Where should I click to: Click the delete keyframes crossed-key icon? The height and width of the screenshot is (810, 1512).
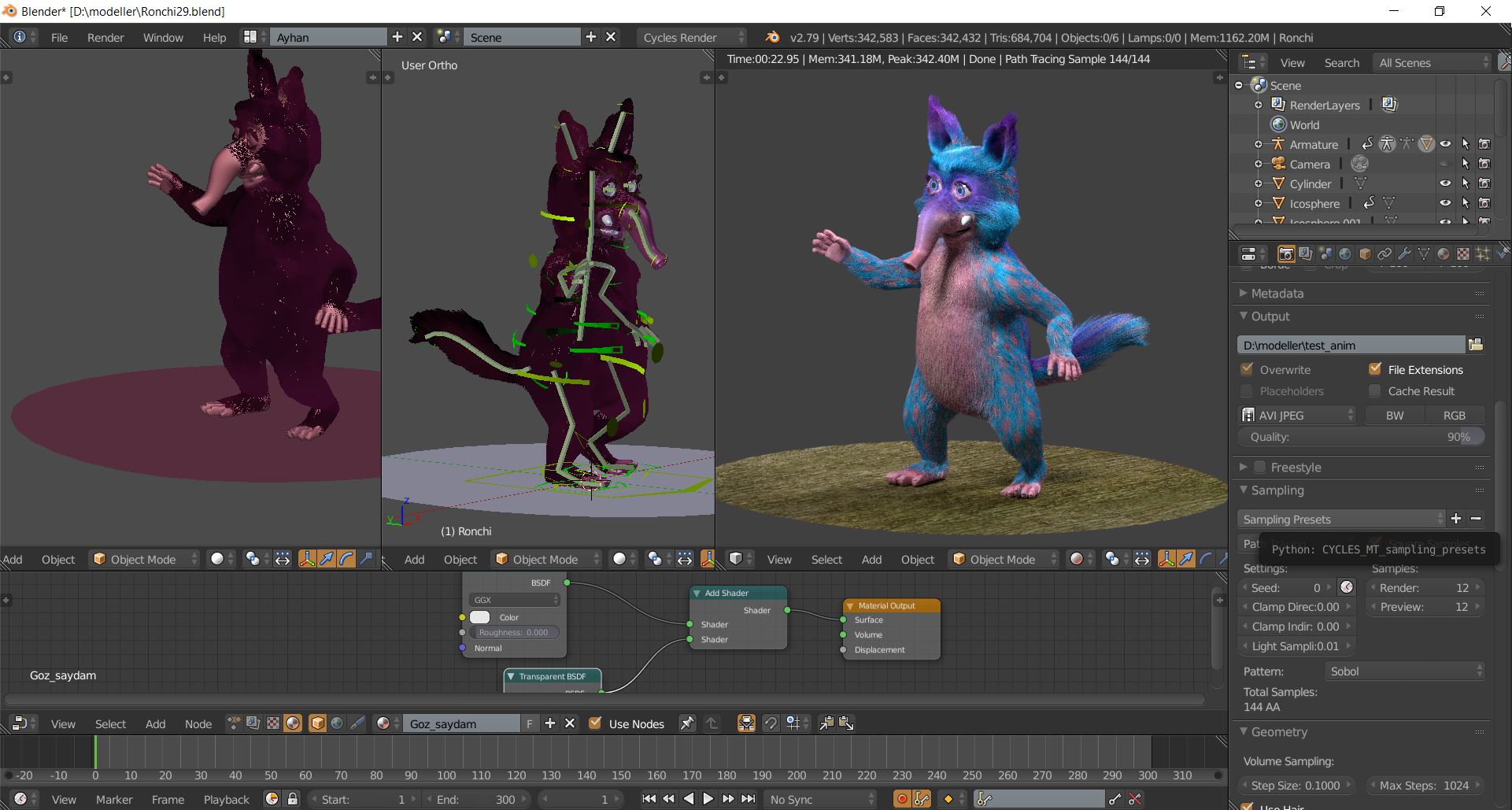click(x=1135, y=799)
